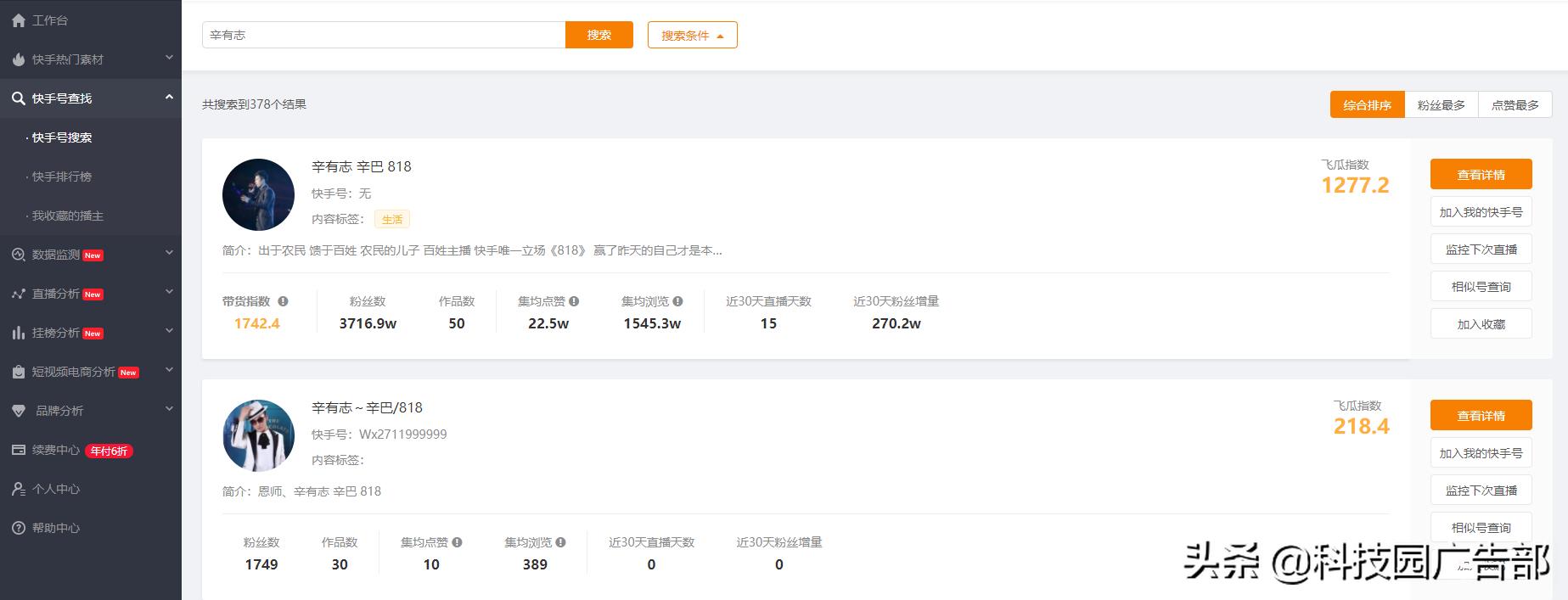This screenshot has width=1568, height=600.
Task: Click the search input containing 辛有志
Action: pyautogui.click(x=384, y=35)
